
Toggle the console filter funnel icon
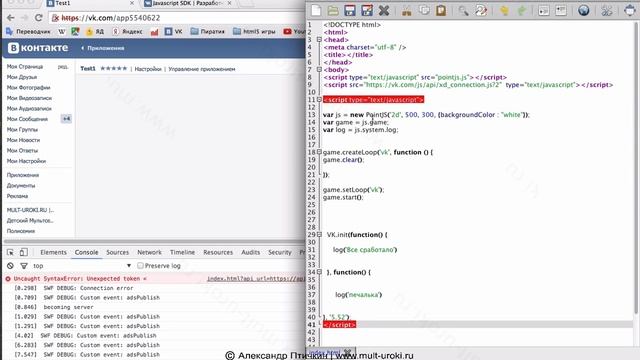(x=24, y=266)
